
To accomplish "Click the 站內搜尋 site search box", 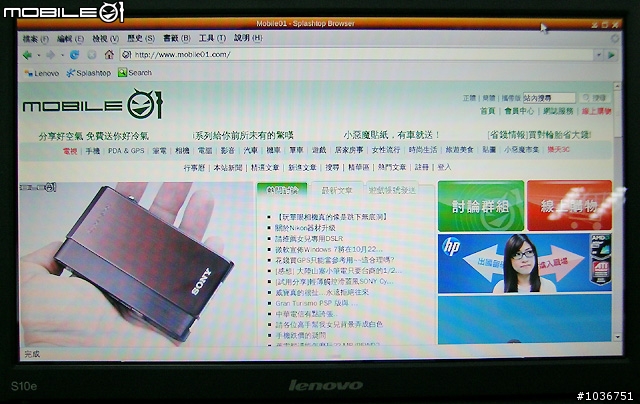I will tap(549, 98).
